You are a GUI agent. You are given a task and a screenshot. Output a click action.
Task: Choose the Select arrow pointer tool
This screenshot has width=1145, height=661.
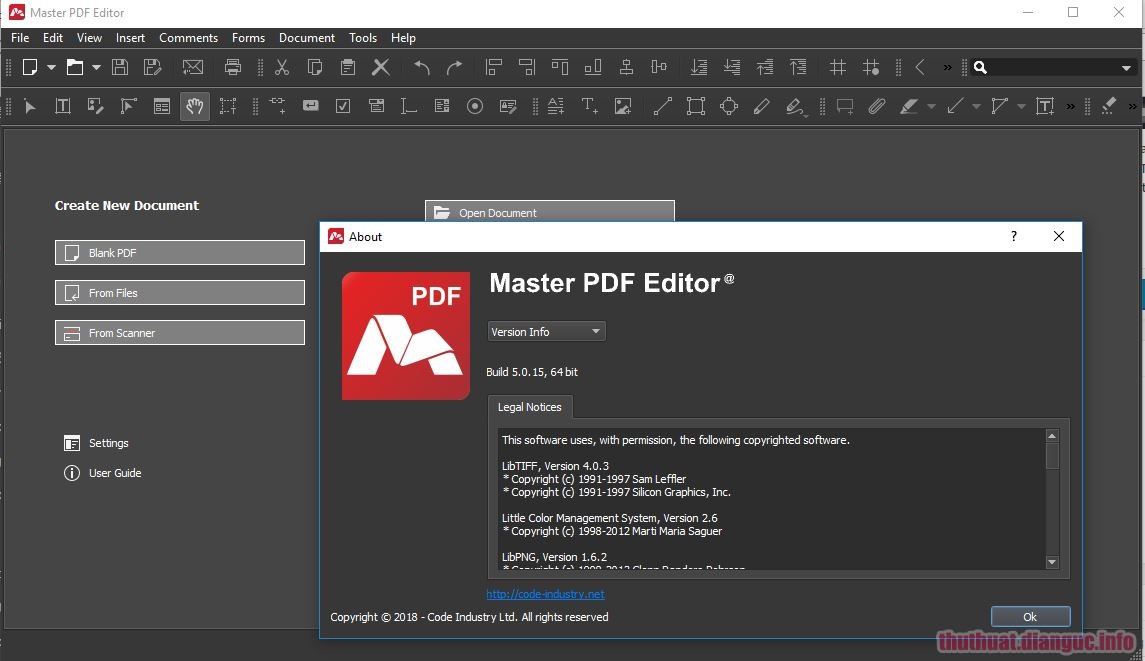point(30,107)
